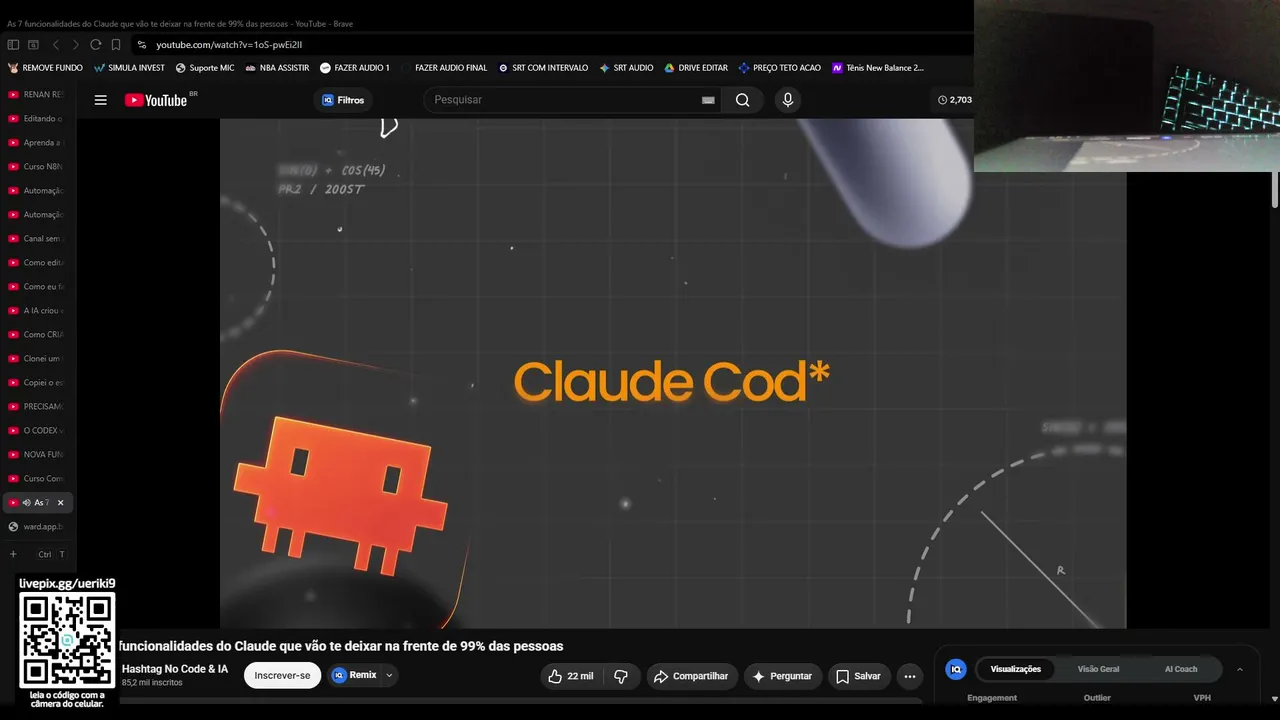Switch to the 'NOVA FUN' vertical tab
The image size is (1280, 720).
coord(38,455)
